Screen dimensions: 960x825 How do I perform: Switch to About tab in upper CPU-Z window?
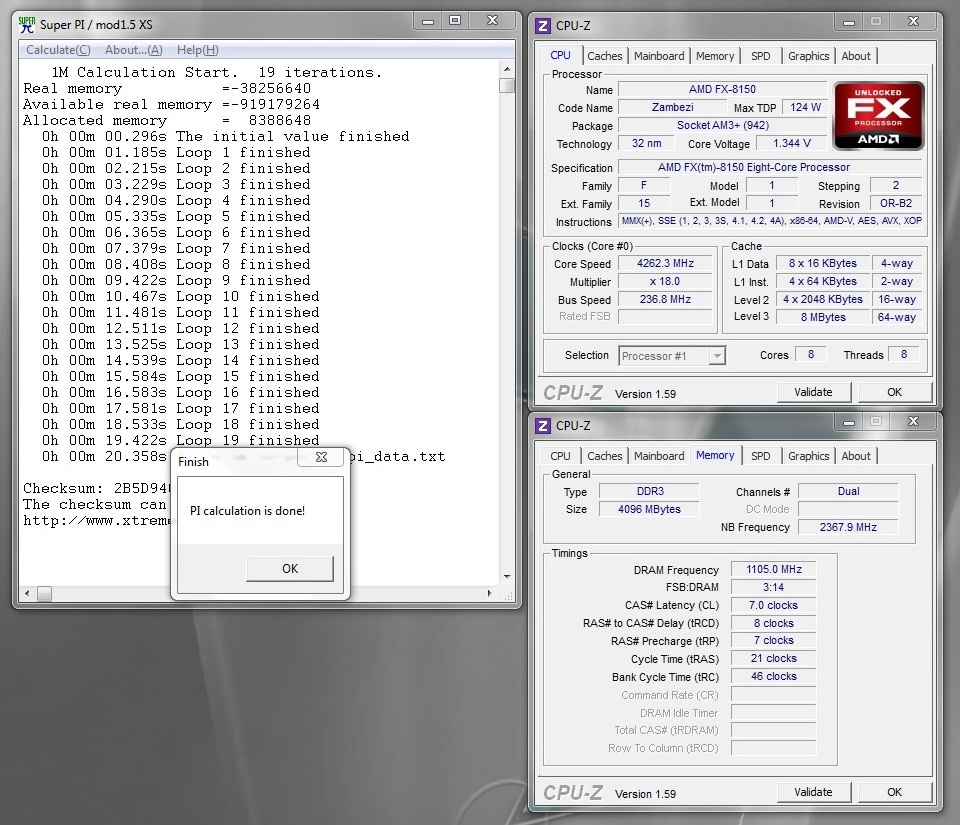tap(855, 56)
